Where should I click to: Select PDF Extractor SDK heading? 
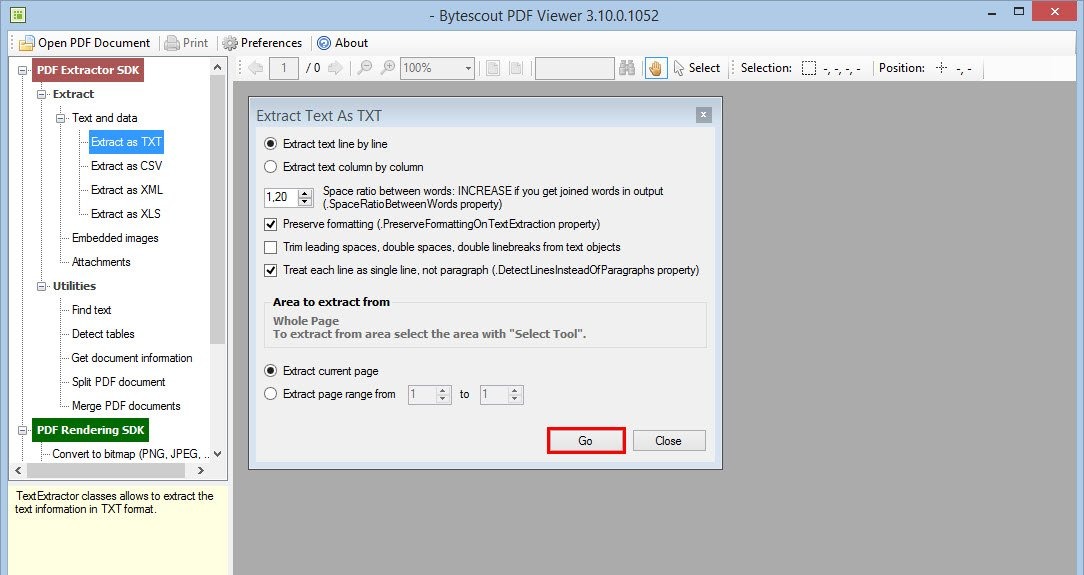88,70
